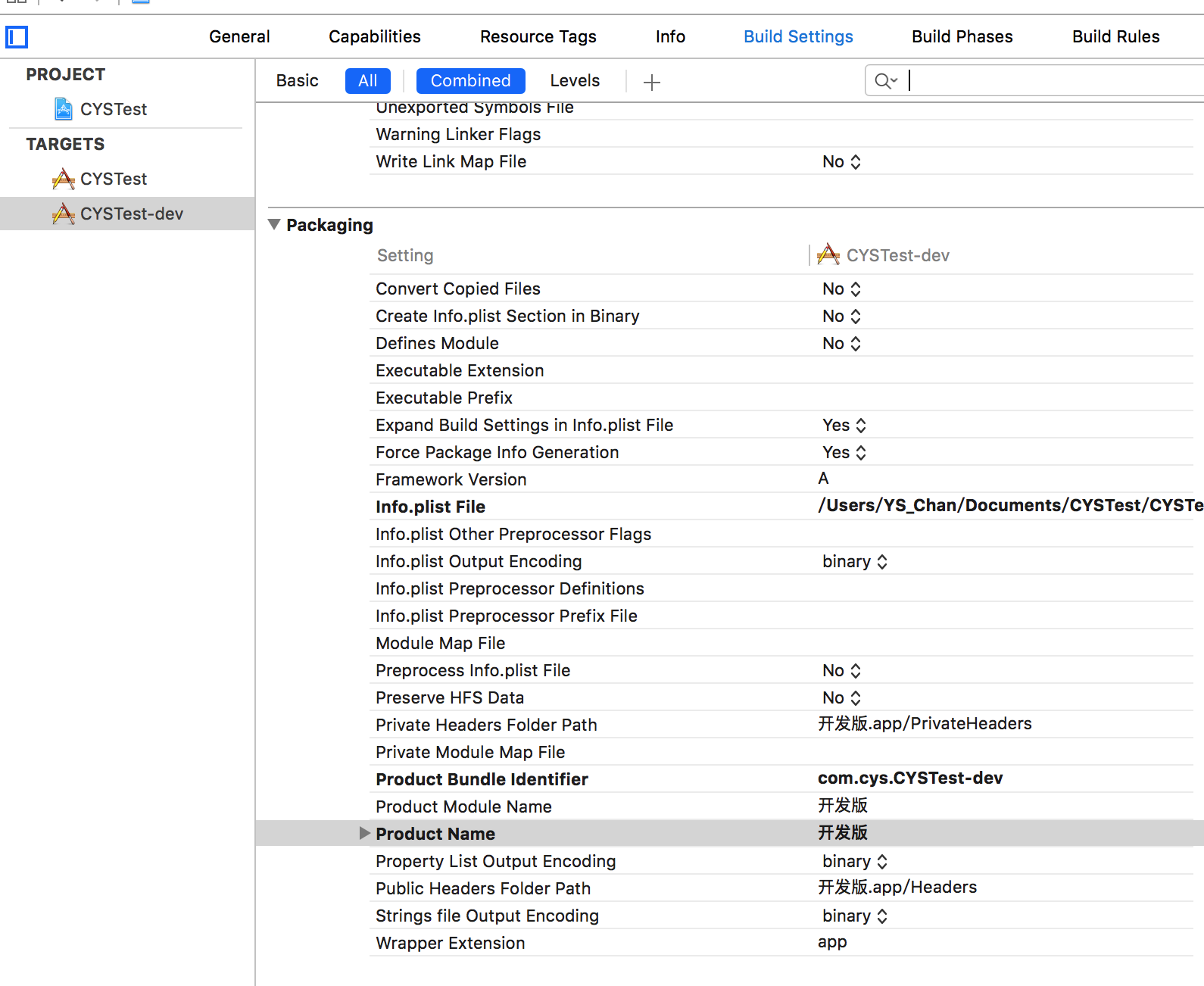The width and height of the screenshot is (1204, 986).
Task: Click com.cys.CYSTest-dev bundle identifier value
Action: (910, 778)
